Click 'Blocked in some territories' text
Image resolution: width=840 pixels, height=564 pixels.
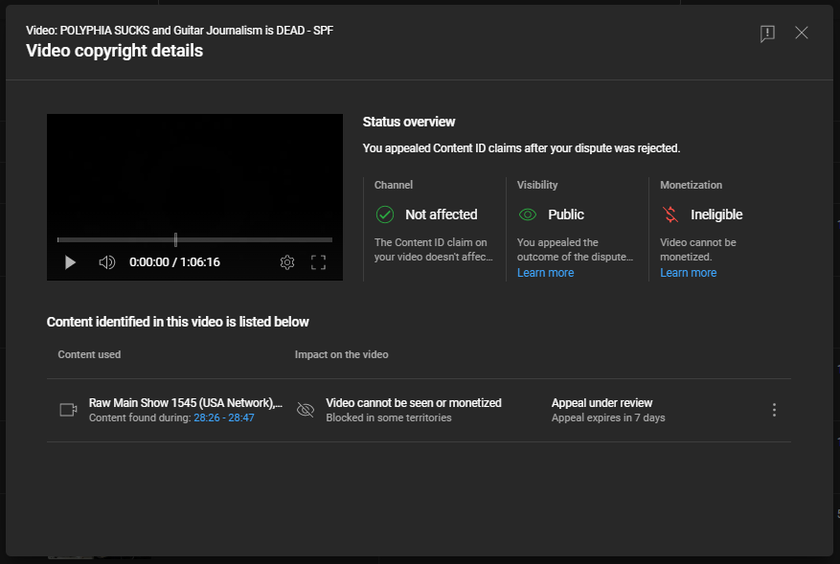coord(389,417)
